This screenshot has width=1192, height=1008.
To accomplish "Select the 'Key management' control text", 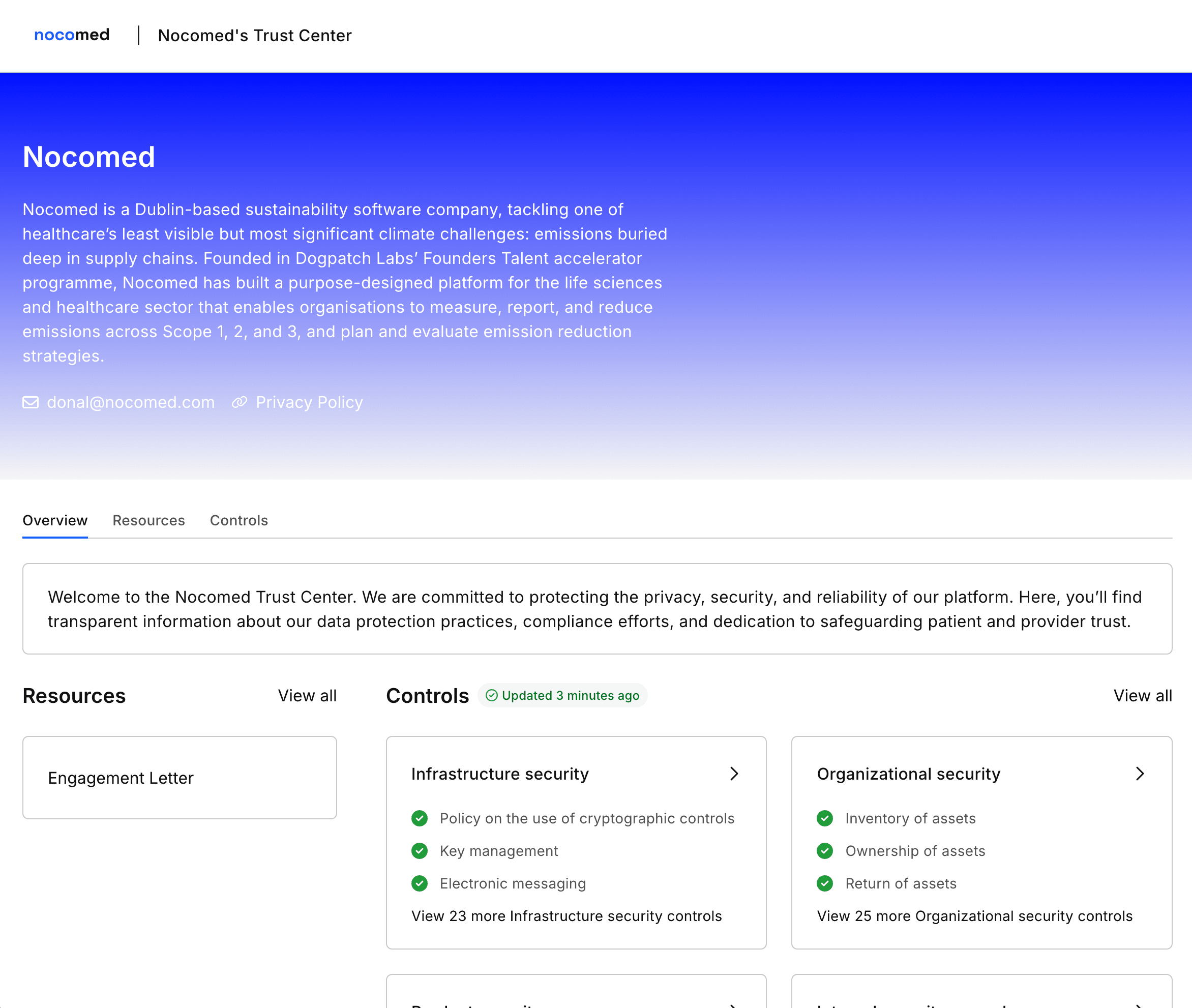I will (x=499, y=851).
